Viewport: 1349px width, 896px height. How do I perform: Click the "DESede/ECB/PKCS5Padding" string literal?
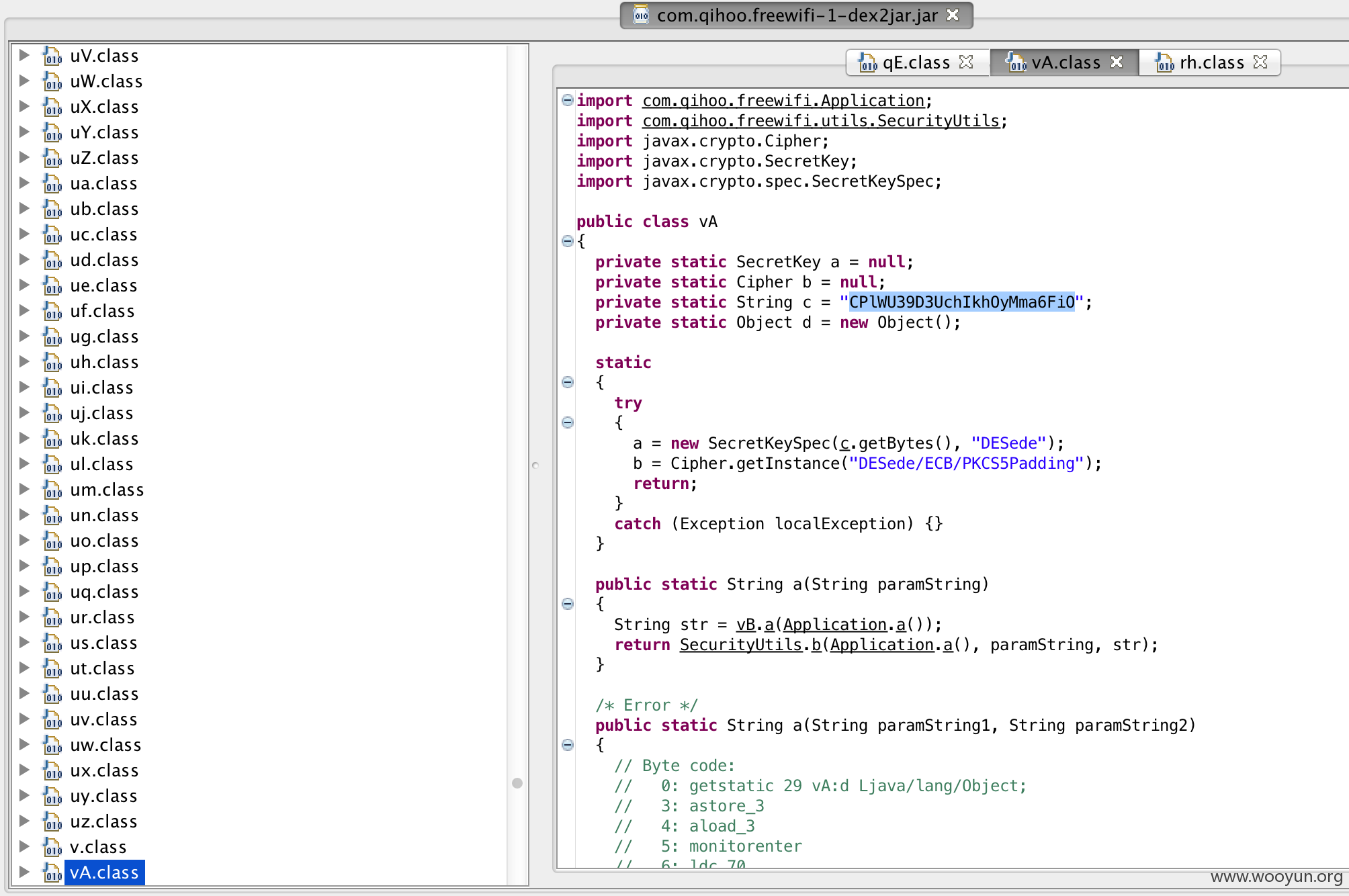966,463
